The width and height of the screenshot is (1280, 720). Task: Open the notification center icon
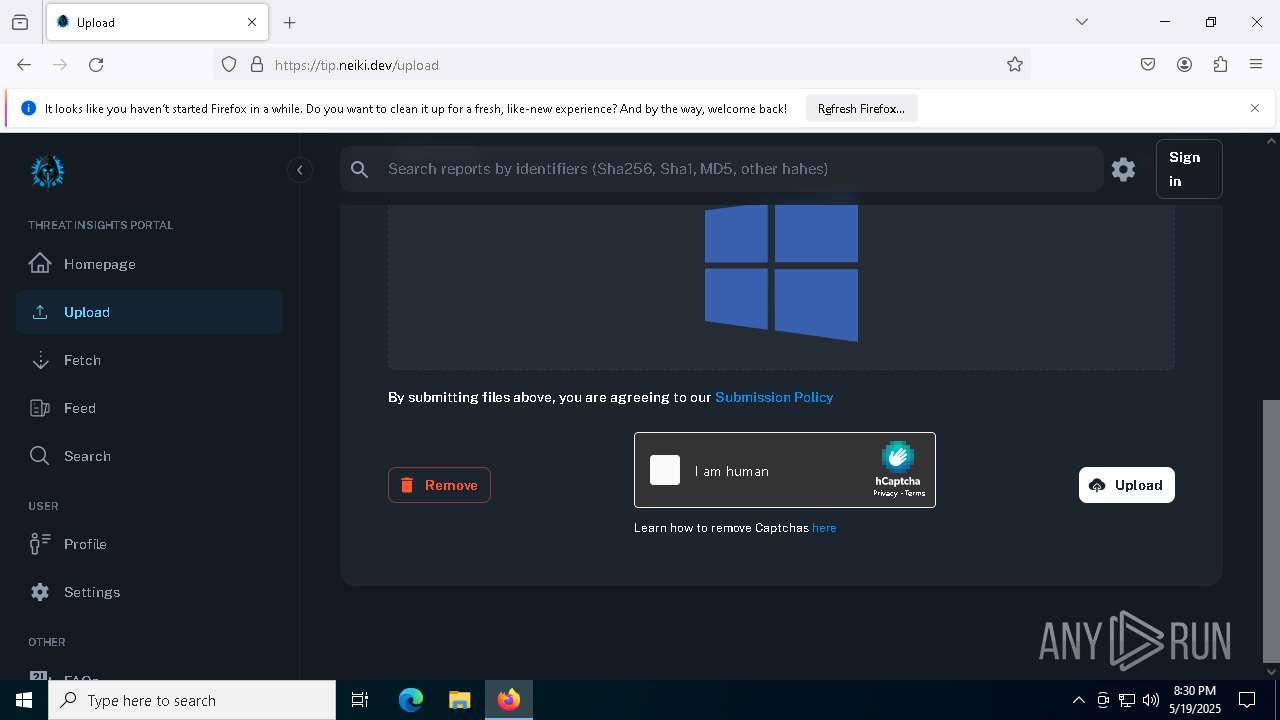point(1247,700)
